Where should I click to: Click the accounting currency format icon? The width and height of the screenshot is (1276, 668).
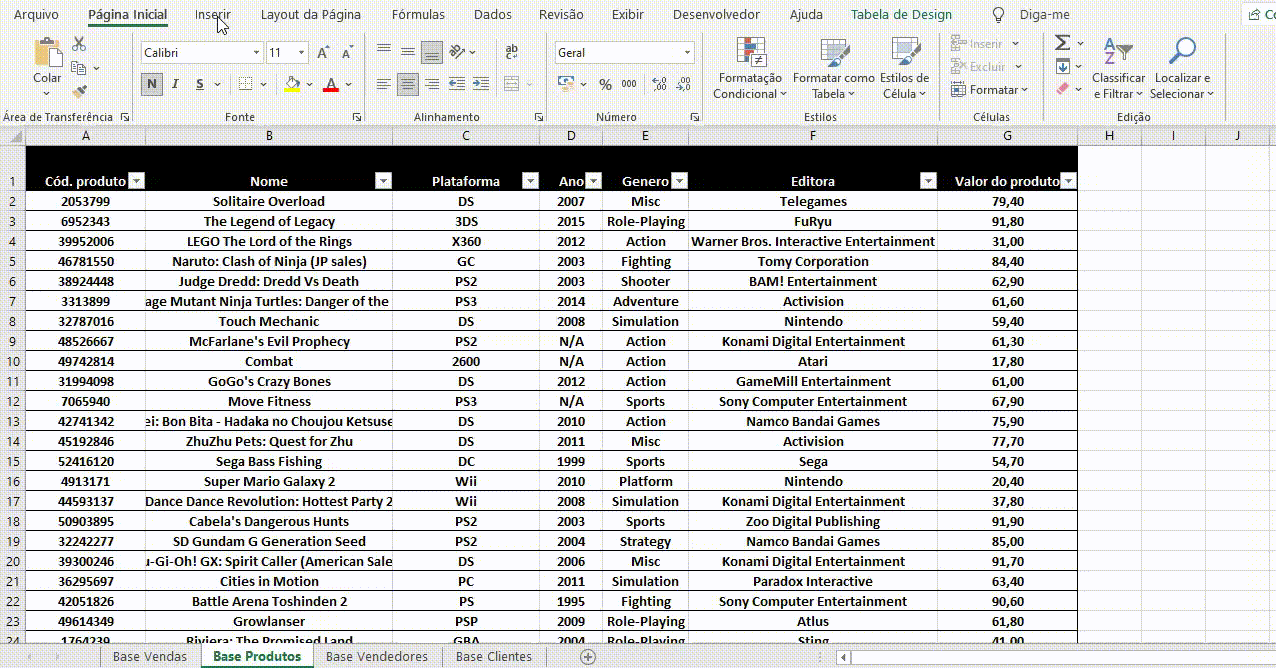pos(567,84)
